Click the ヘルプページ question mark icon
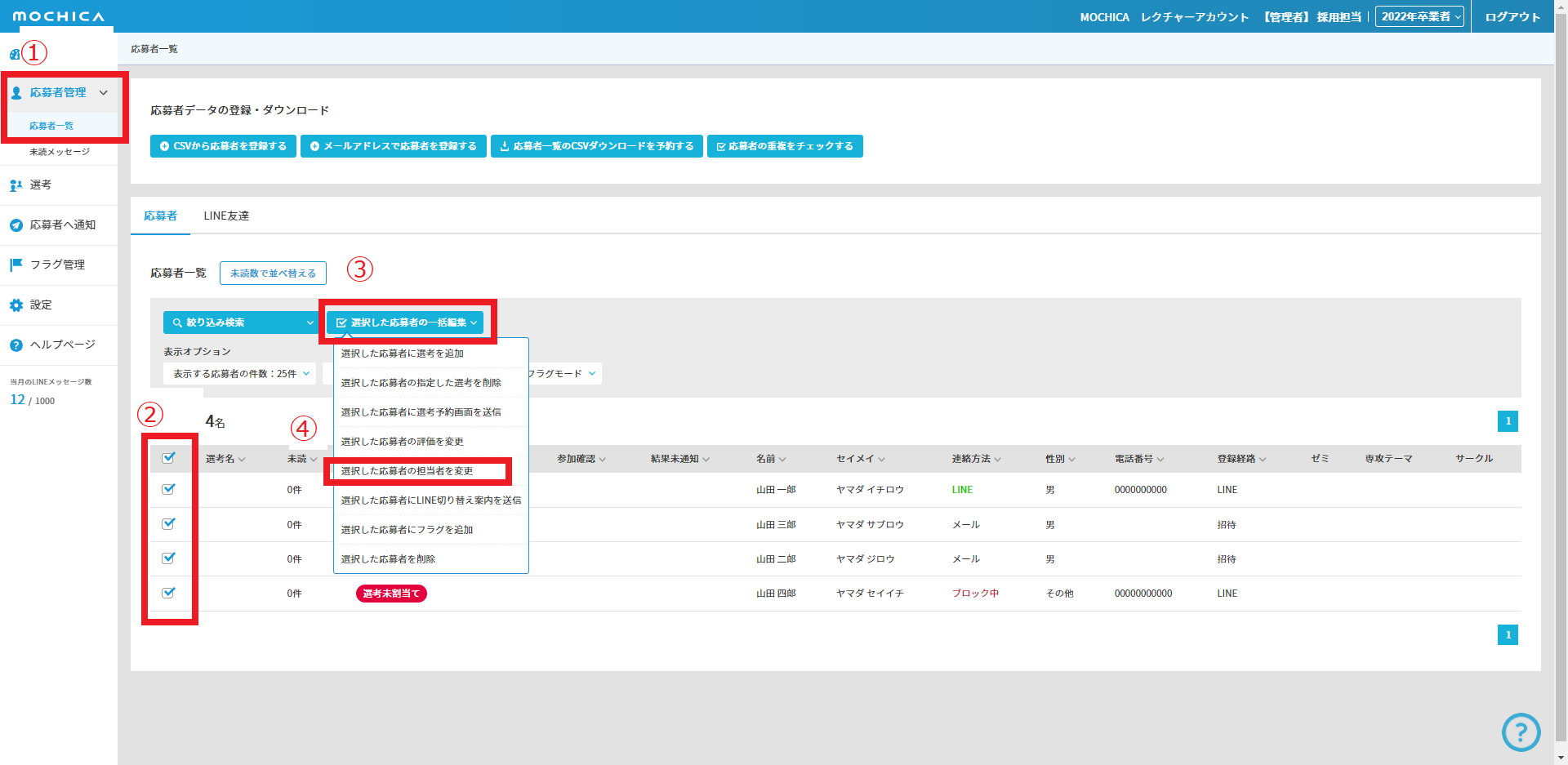The width and height of the screenshot is (1568, 765). 16,345
